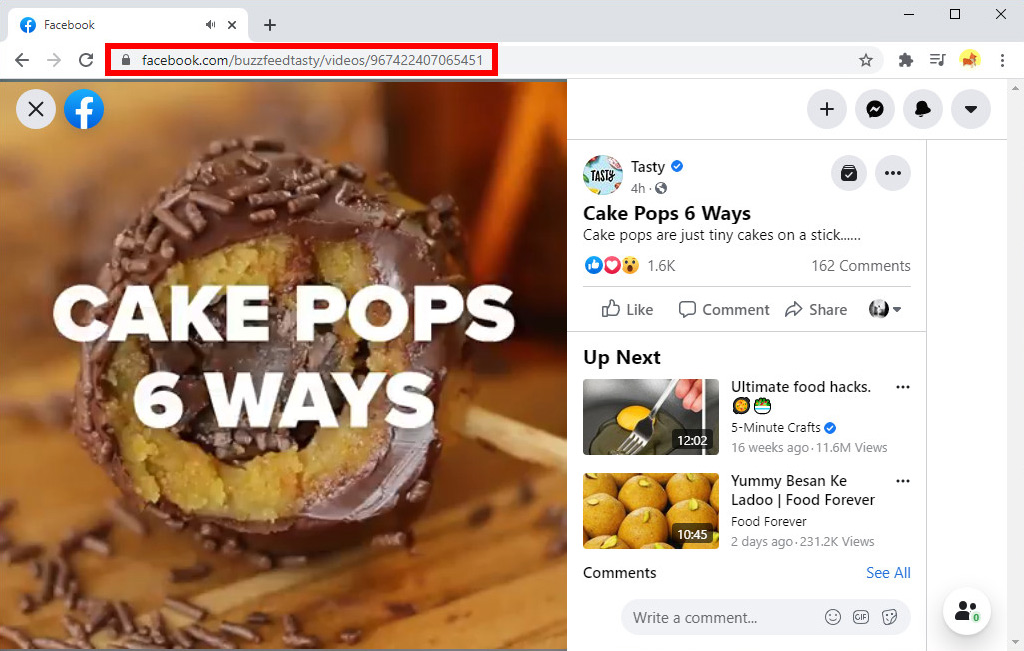Viewport: 1024px width, 651px height.
Task: Open Facebook Messenger from the top bar
Action: 875,109
